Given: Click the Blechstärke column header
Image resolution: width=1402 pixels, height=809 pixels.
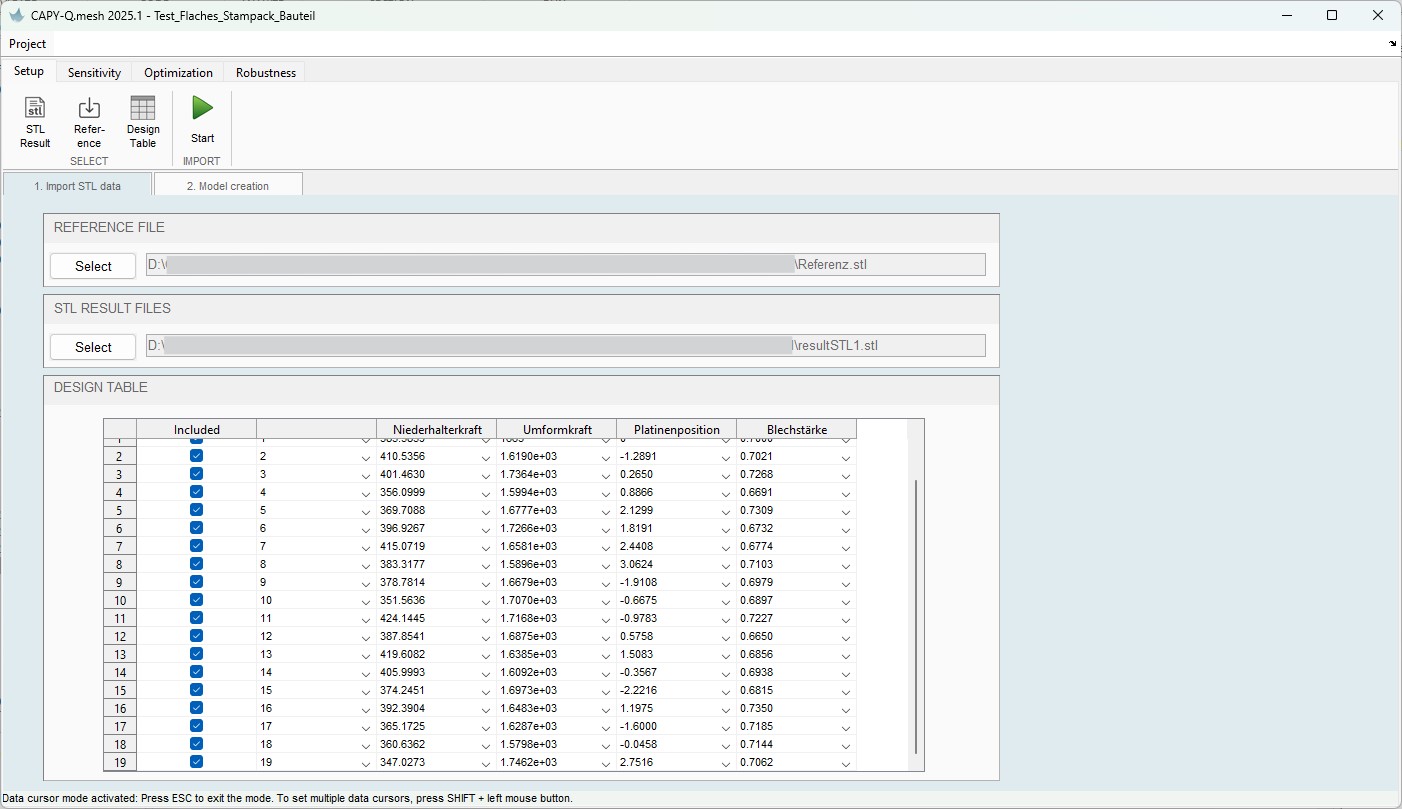Looking at the screenshot, I should [x=796, y=429].
